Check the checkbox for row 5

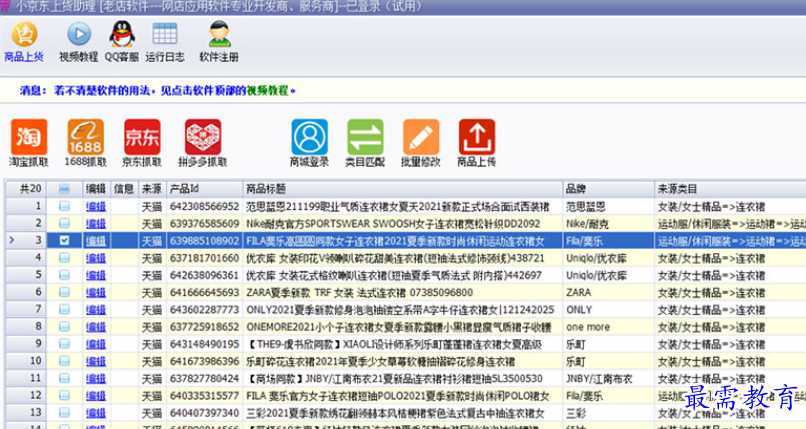click(64, 275)
